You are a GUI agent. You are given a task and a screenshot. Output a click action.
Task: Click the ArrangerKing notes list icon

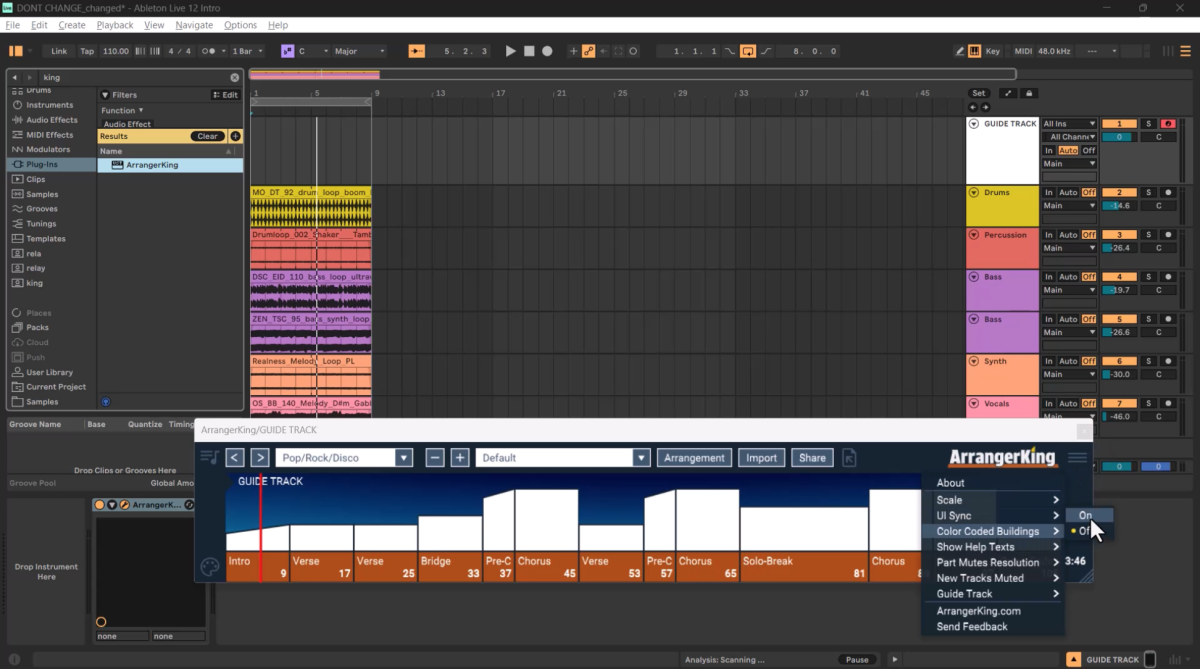(x=209, y=458)
